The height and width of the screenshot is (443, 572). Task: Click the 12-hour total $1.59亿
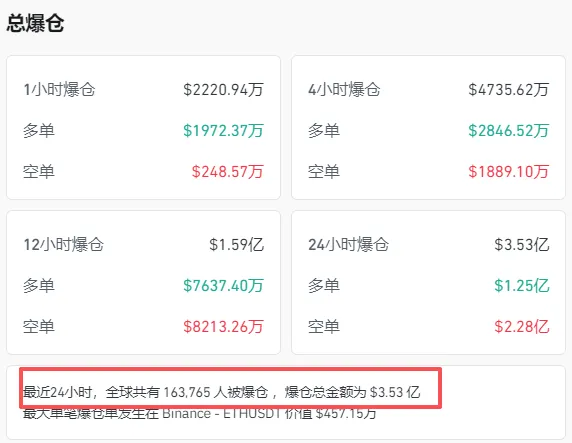pyautogui.click(x=236, y=244)
